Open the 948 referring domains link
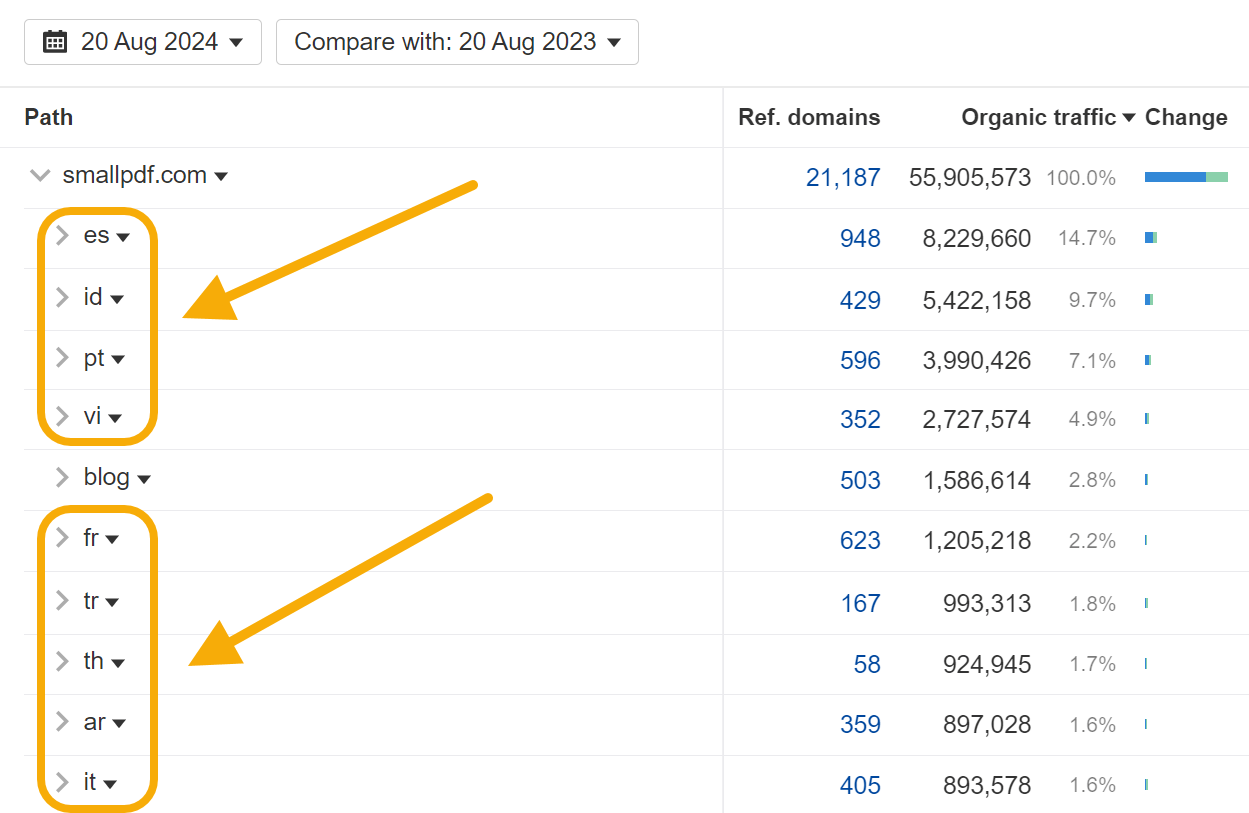 tap(860, 238)
